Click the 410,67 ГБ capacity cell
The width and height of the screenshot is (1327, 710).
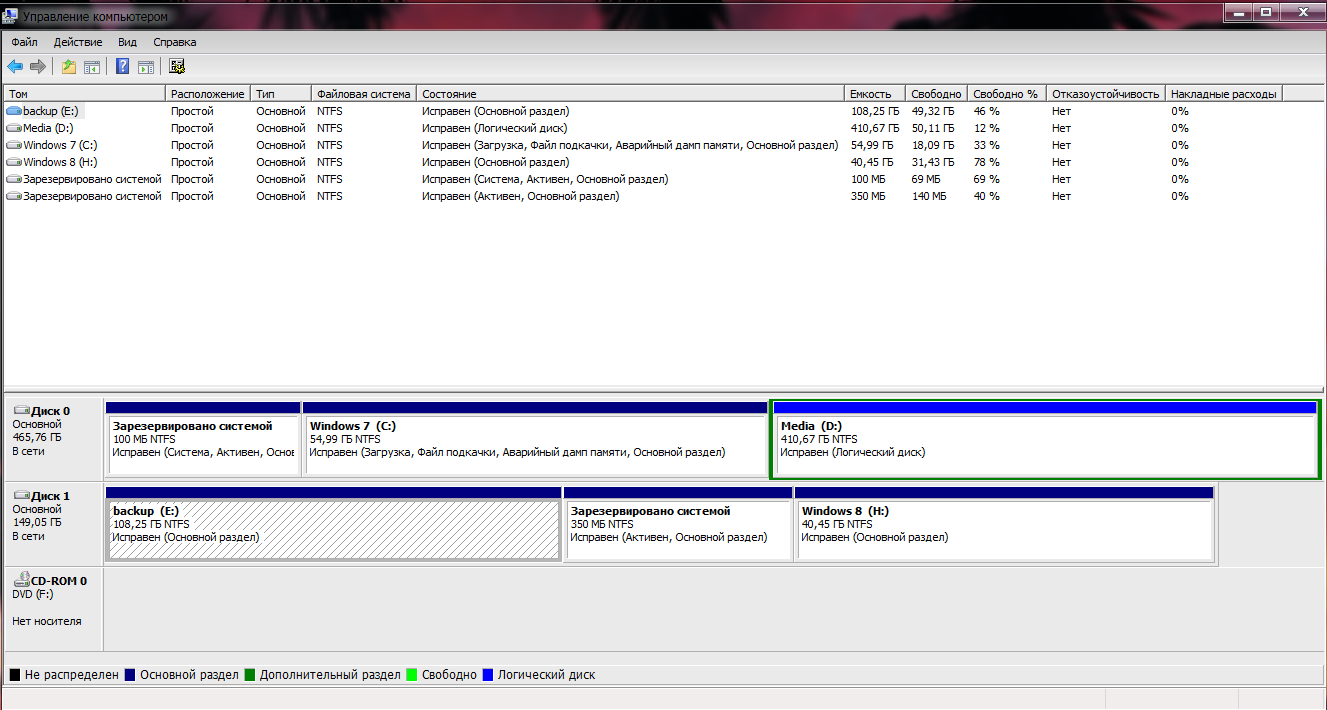pos(875,128)
